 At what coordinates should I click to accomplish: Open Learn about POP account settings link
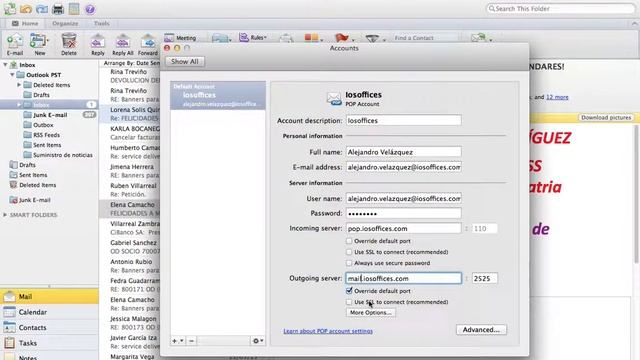coord(328,331)
